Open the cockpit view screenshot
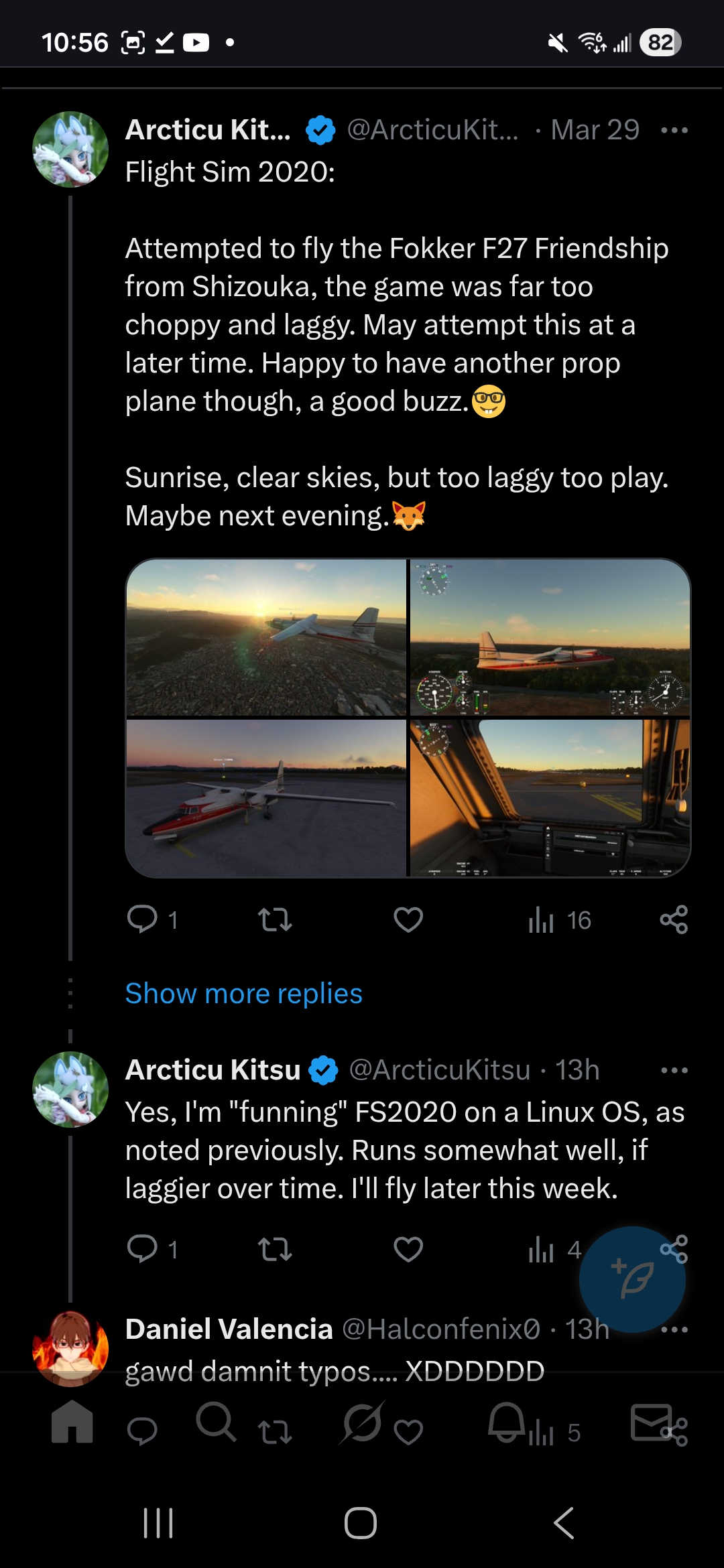The image size is (724, 1568). tap(550, 797)
